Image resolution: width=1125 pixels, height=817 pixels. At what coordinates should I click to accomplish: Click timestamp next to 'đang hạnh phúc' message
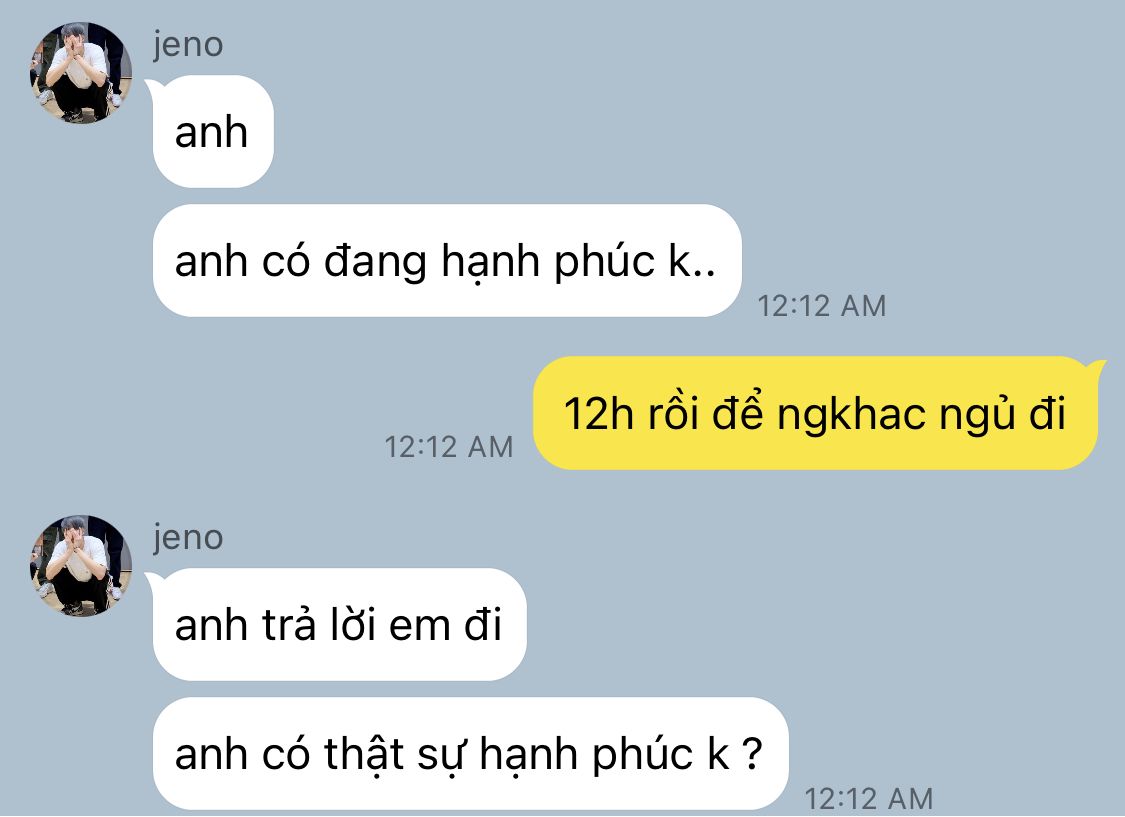tap(822, 306)
